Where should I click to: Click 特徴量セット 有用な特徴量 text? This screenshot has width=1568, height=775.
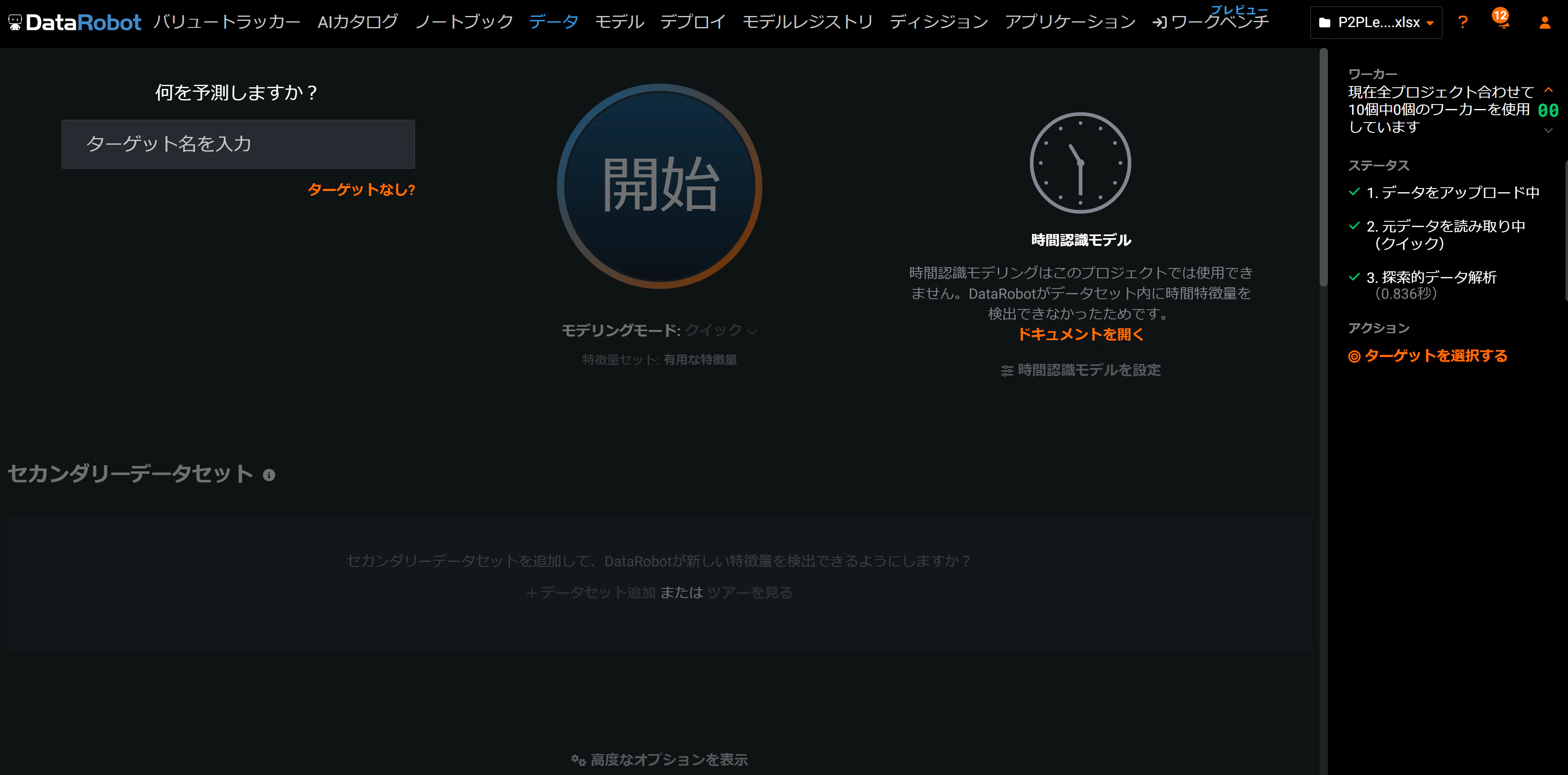pos(659,360)
